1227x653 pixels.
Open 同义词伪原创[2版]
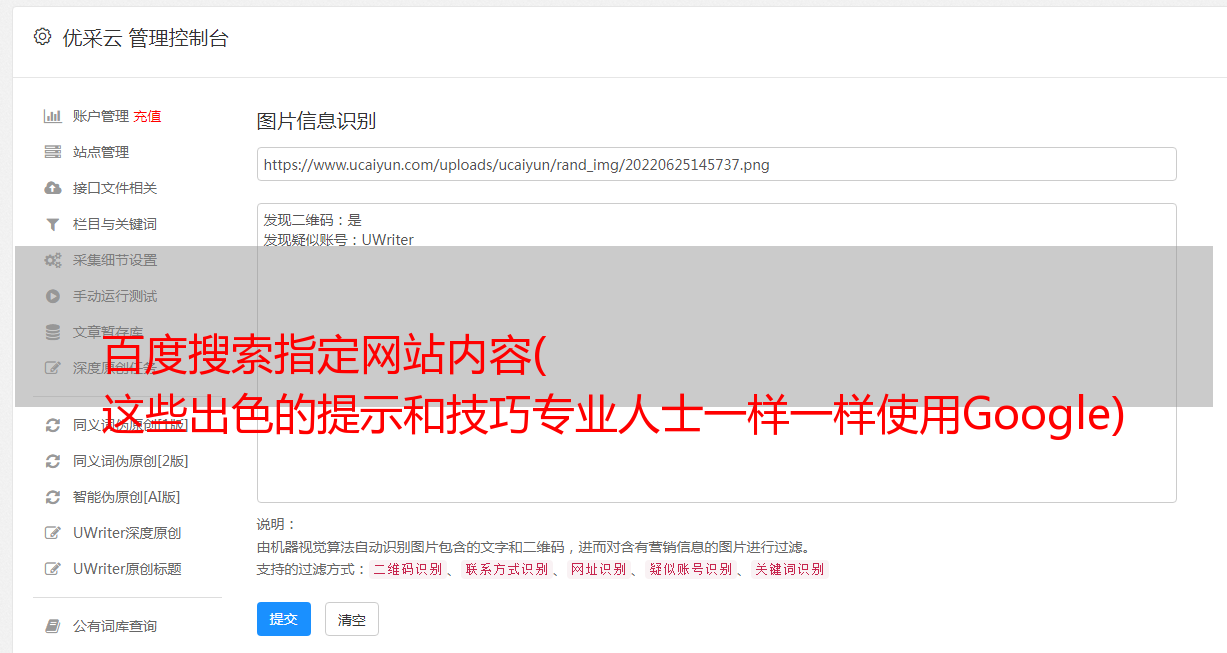(x=130, y=461)
